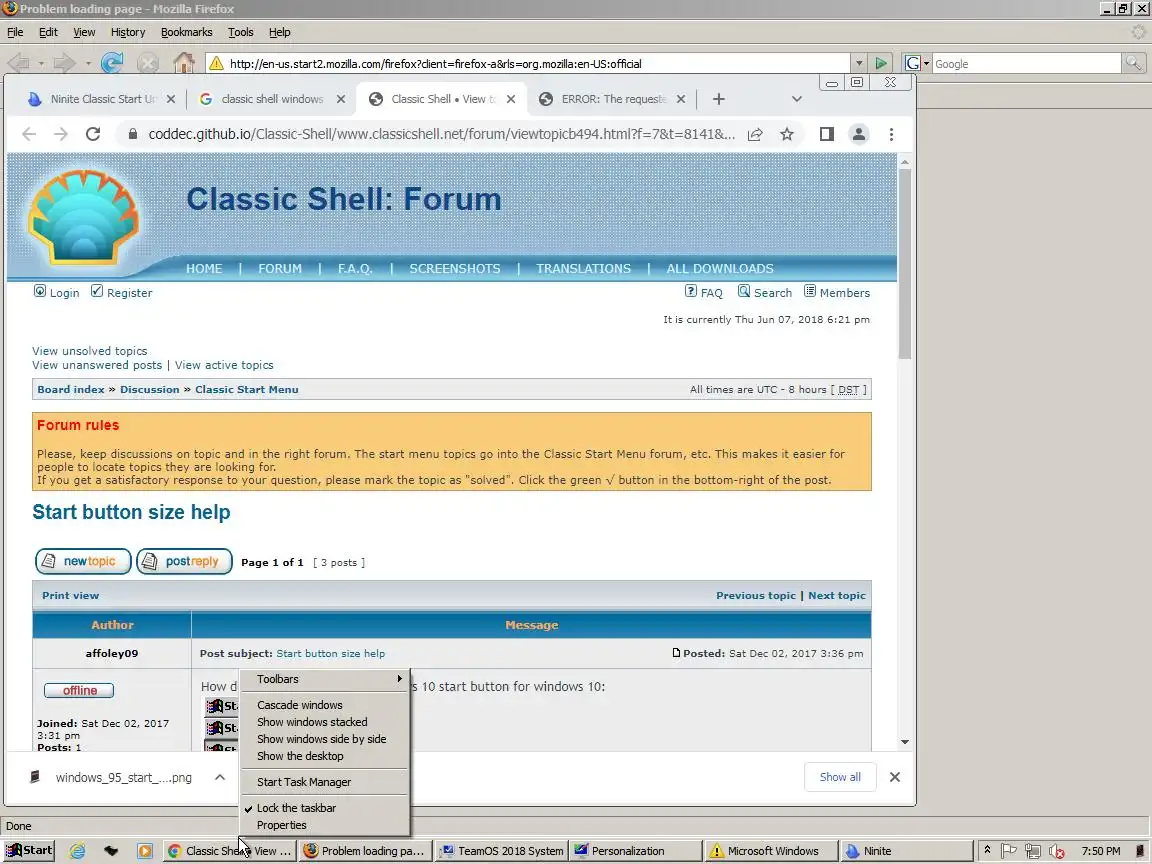
Task: Open Chrome three-dot menu
Action: click(x=891, y=134)
